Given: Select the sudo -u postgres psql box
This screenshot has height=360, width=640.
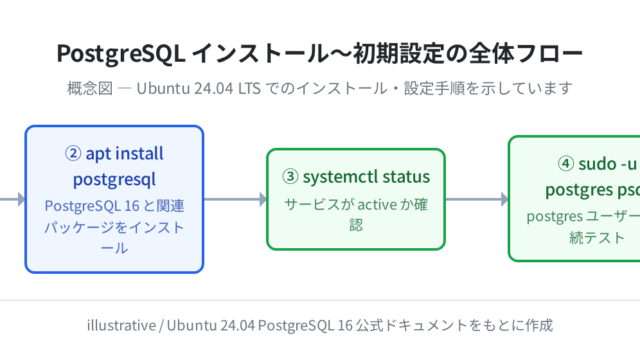Looking at the screenshot, I should (574, 199).
